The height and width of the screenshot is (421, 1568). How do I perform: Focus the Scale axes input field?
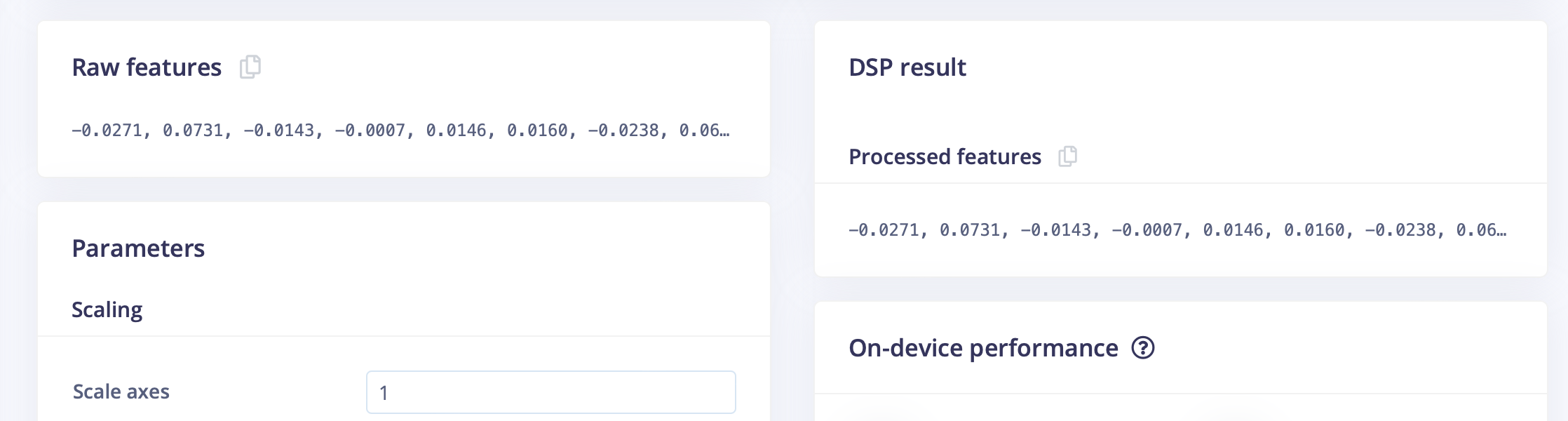click(550, 392)
